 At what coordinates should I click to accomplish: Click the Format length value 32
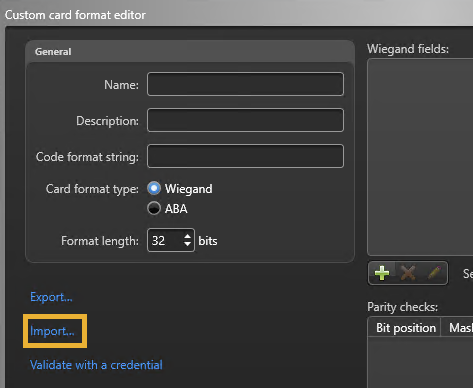(159, 241)
